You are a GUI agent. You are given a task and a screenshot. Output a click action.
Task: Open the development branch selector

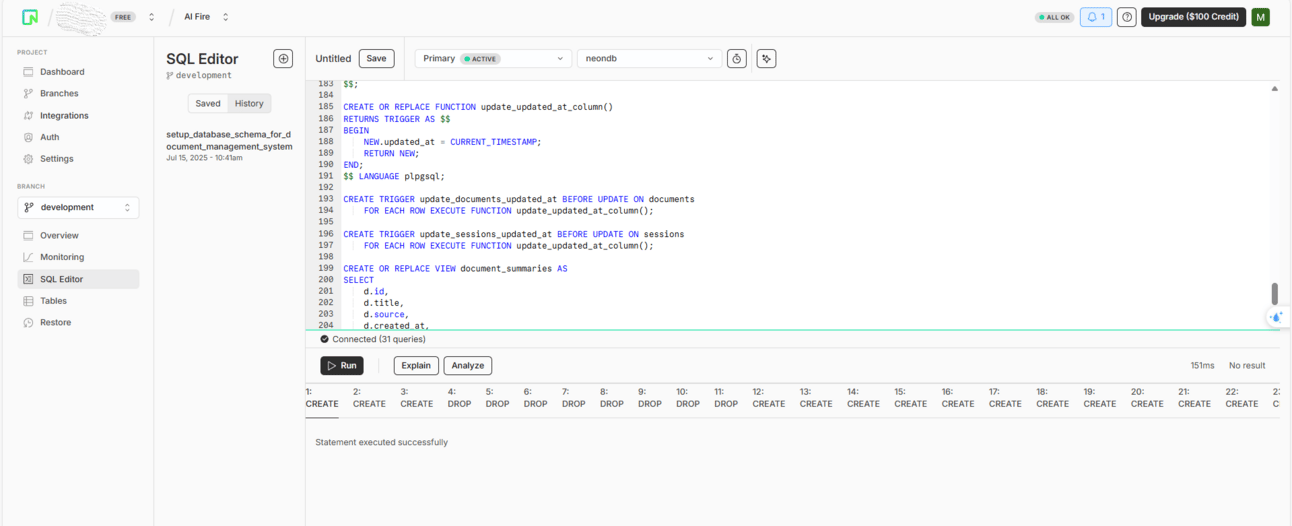coord(78,208)
